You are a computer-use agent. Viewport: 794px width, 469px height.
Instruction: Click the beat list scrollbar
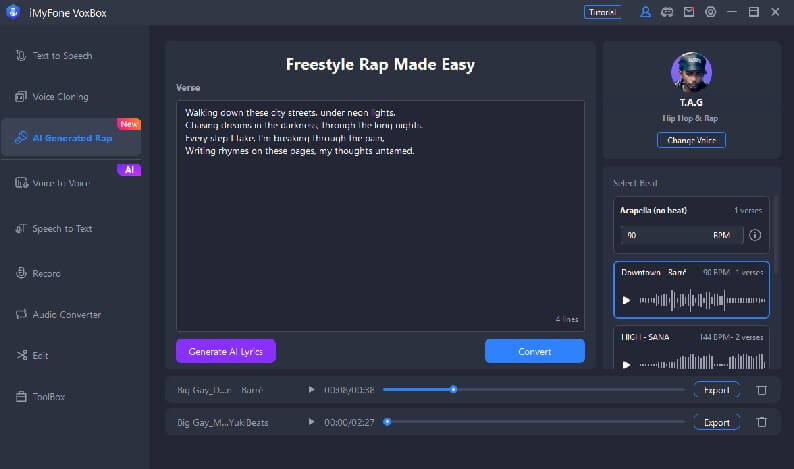point(775,237)
